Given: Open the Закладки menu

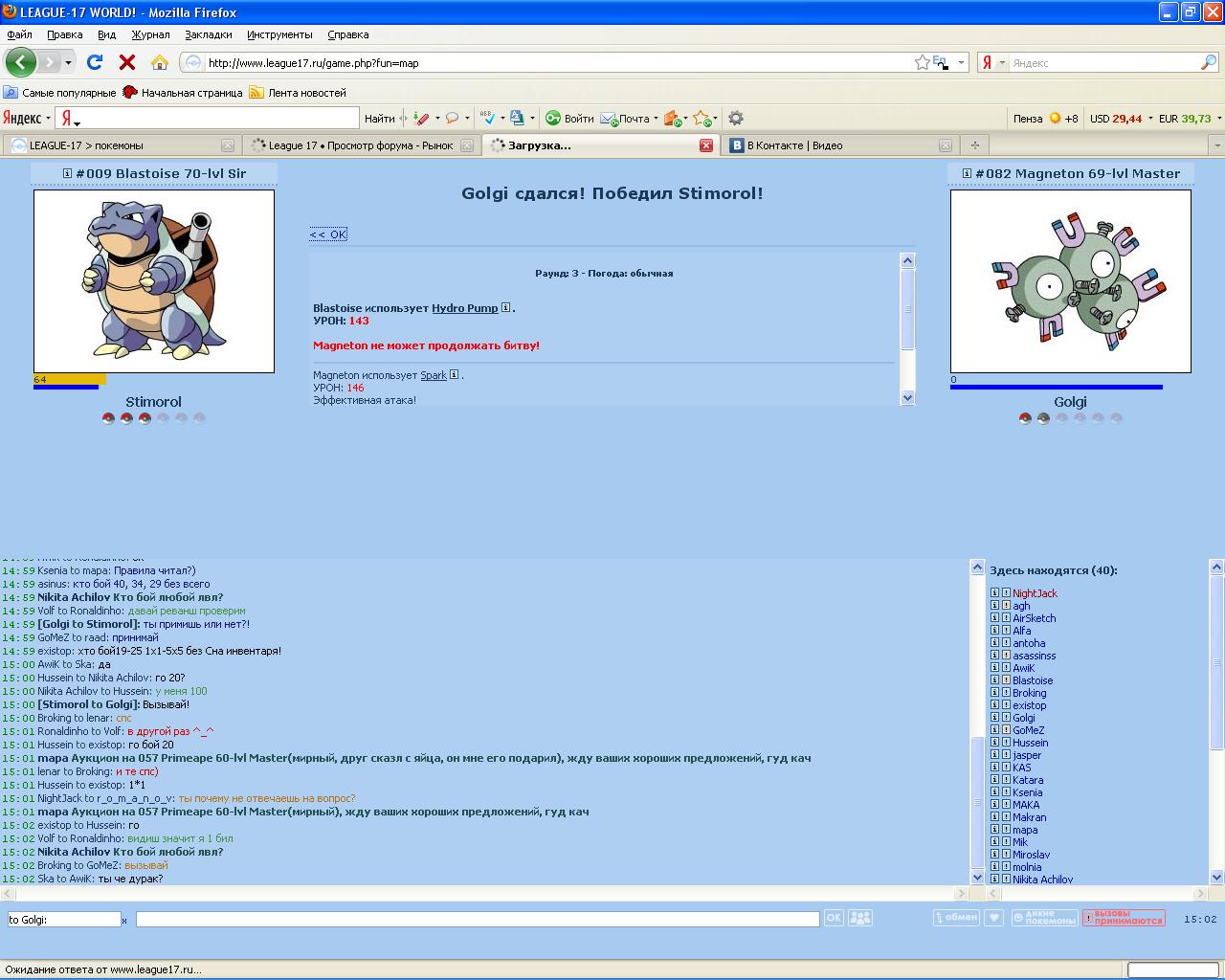Looking at the screenshot, I should tap(208, 34).
